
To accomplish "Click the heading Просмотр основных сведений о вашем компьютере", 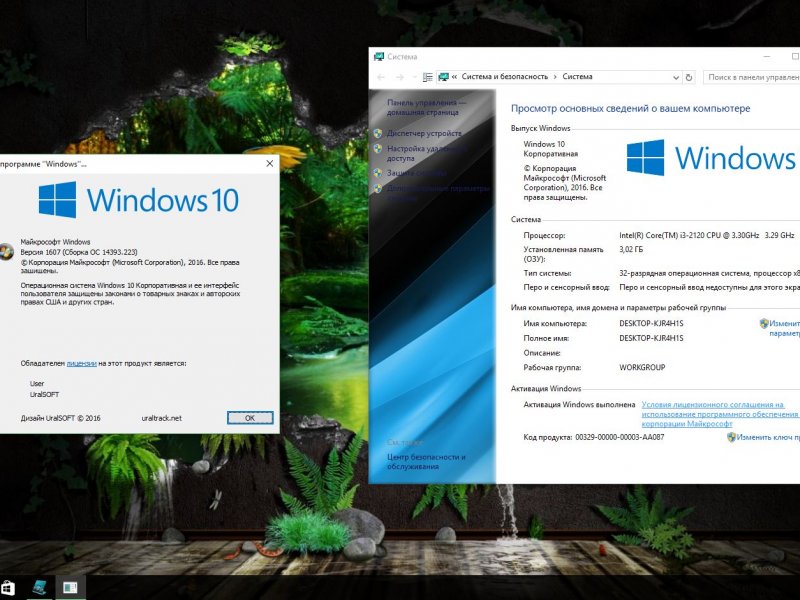I will 631,108.
